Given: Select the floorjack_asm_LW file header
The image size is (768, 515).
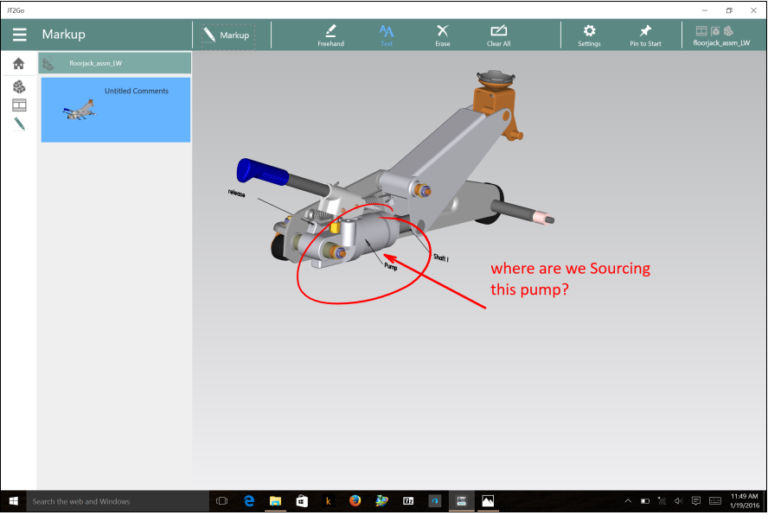Looking at the screenshot, I should pyautogui.click(x=115, y=63).
